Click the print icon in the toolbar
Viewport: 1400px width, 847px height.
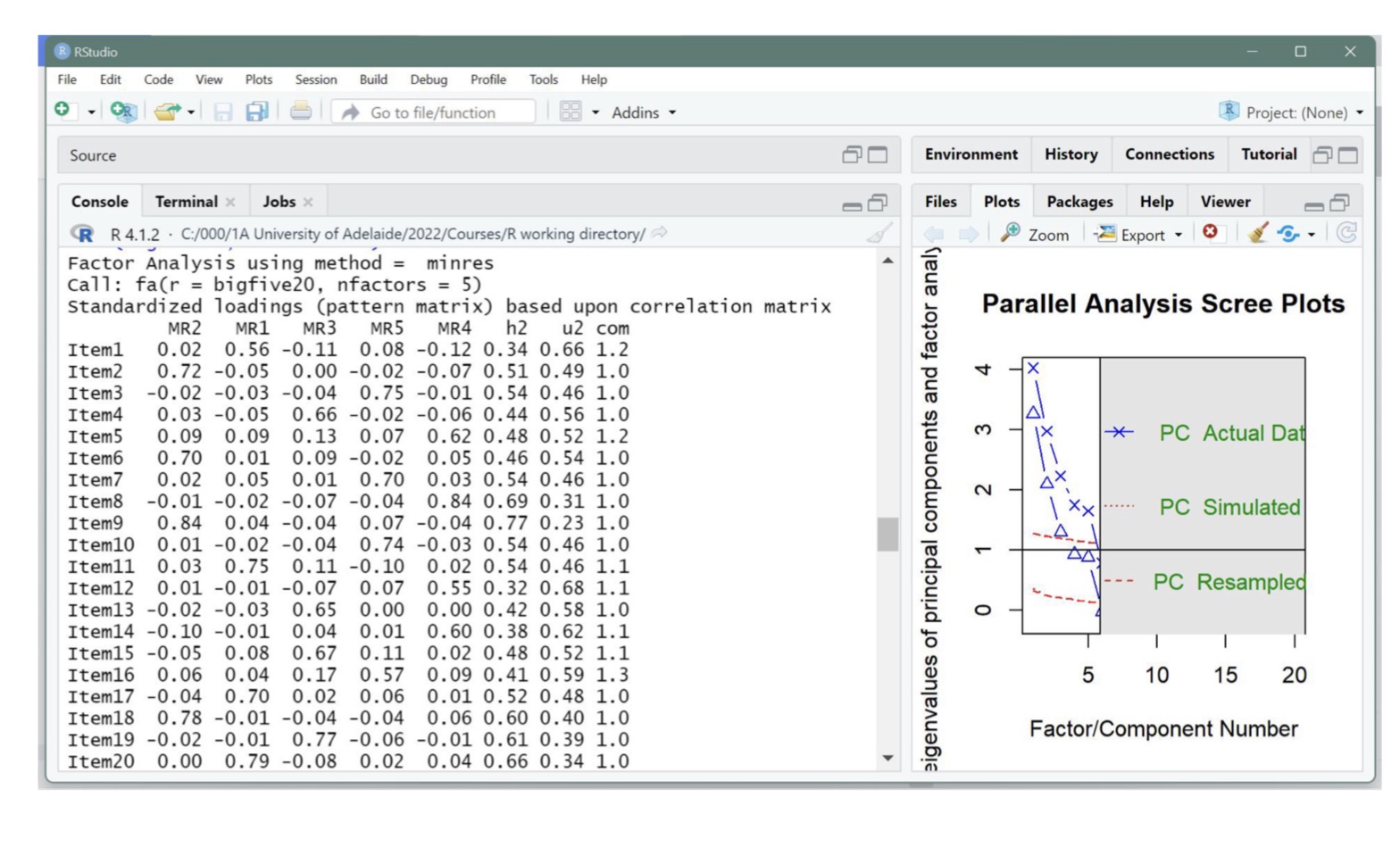coord(301,111)
